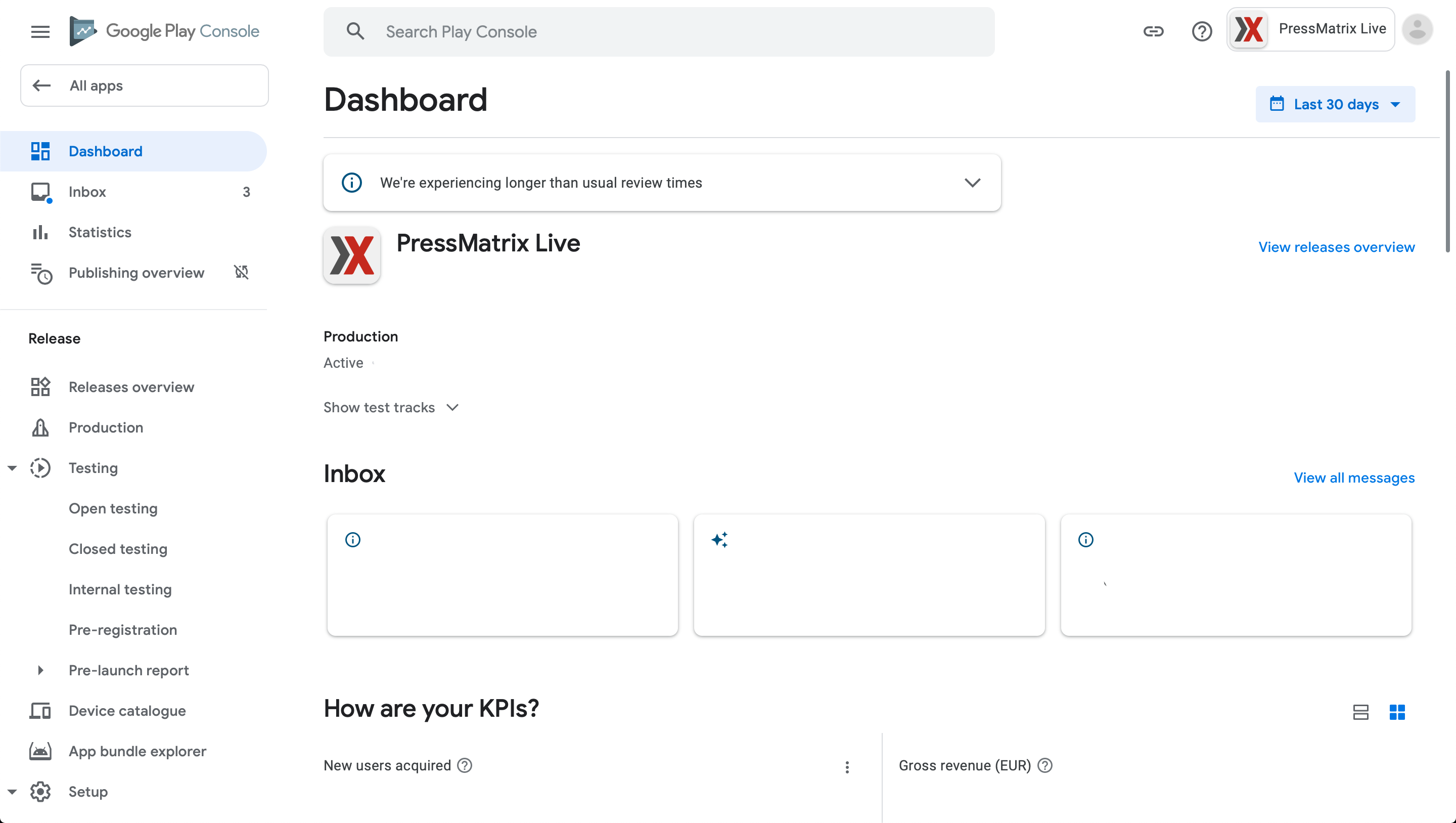Expand the Pre-launch report arrow
Viewport: 1456px width, 823px height.
tap(40, 670)
